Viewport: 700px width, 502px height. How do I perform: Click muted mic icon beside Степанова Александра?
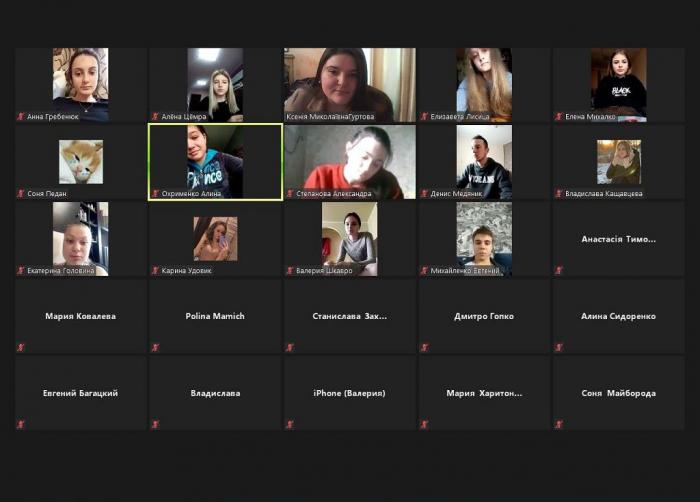click(x=290, y=193)
